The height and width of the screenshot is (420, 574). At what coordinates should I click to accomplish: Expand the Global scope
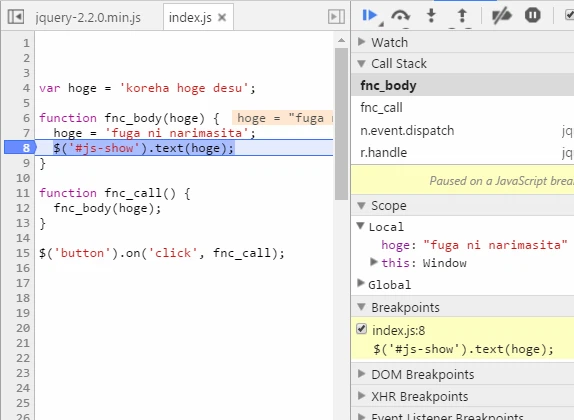click(x=361, y=283)
